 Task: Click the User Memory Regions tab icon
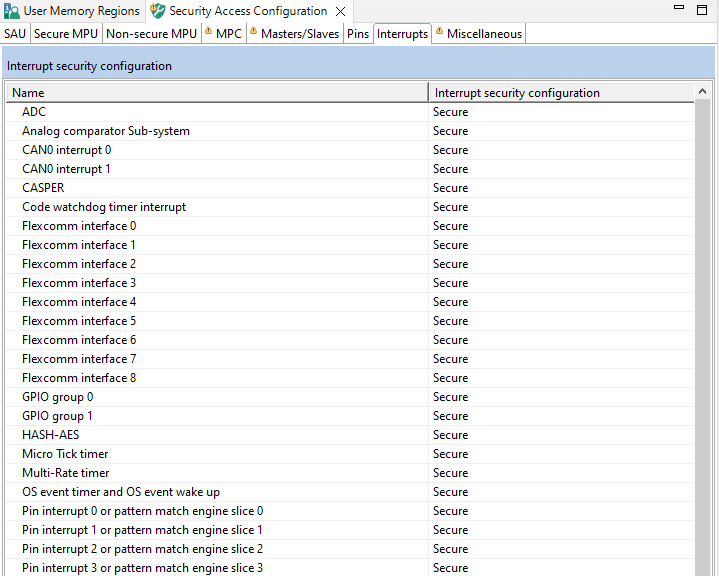12,11
